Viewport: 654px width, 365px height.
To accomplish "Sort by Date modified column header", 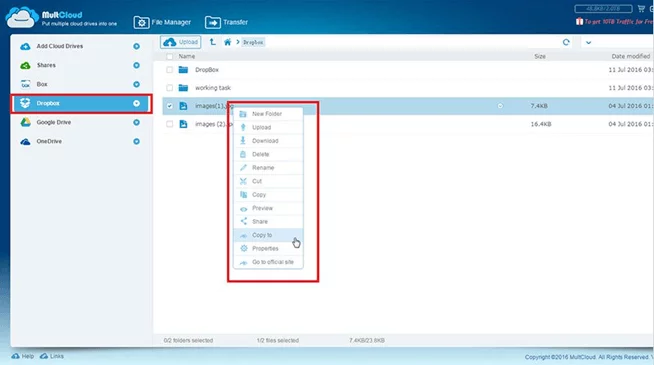I will click(631, 56).
